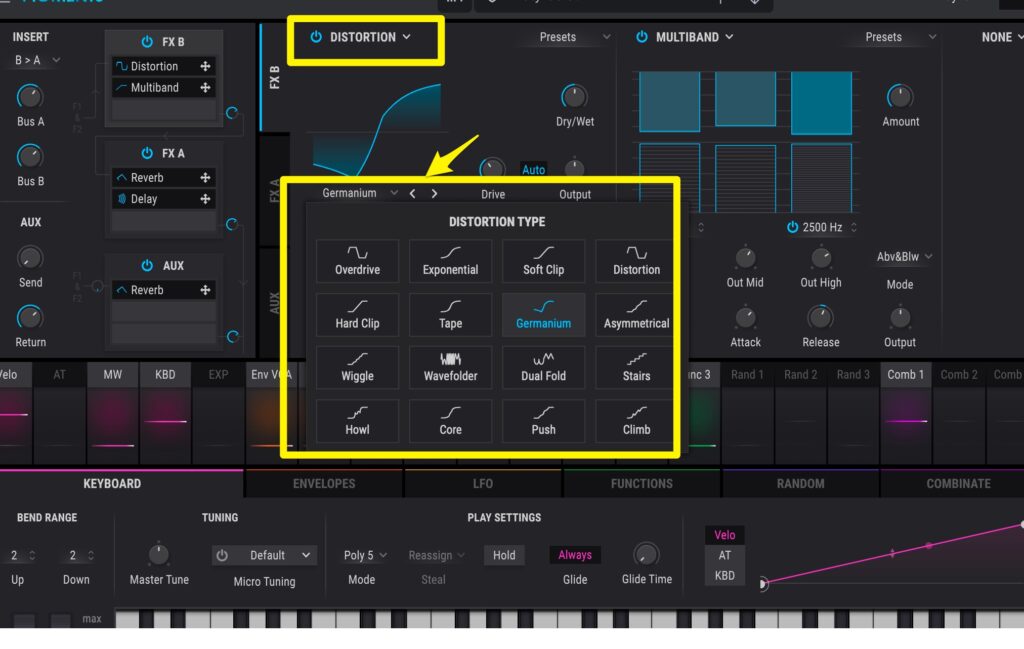This screenshot has width=1024, height=649.
Task: Click the move handle on Distortion slot
Action: click(205, 67)
